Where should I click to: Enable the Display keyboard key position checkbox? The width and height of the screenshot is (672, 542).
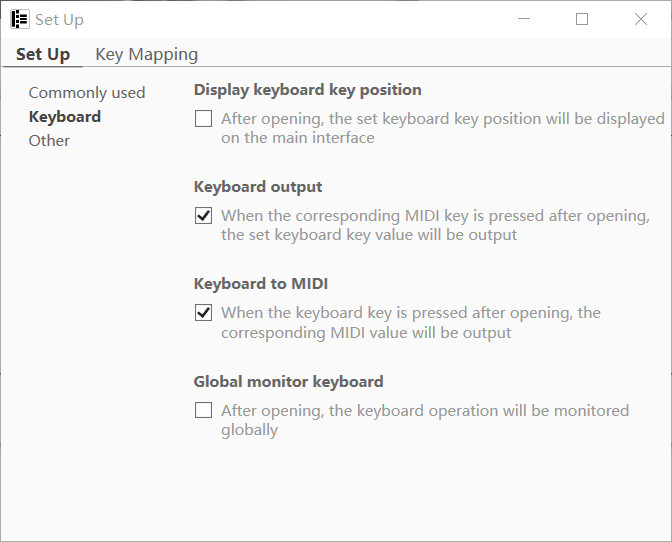point(204,119)
